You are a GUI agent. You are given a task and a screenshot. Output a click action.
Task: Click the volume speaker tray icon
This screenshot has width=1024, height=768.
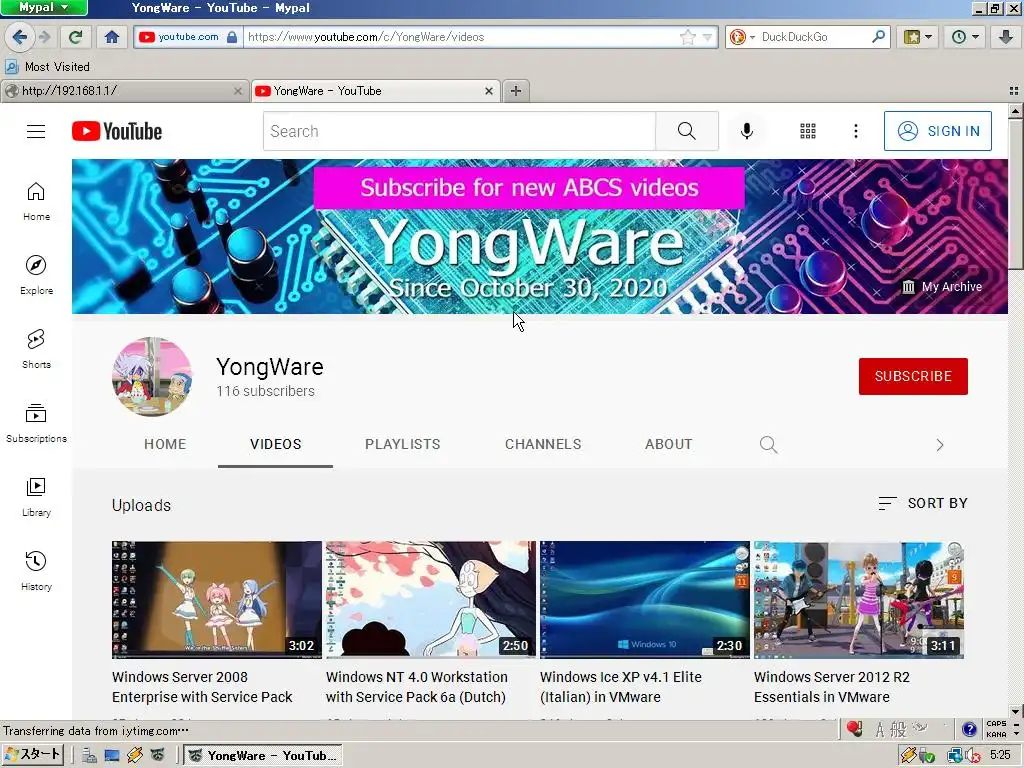pyautogui.click(x=972, y=756)
